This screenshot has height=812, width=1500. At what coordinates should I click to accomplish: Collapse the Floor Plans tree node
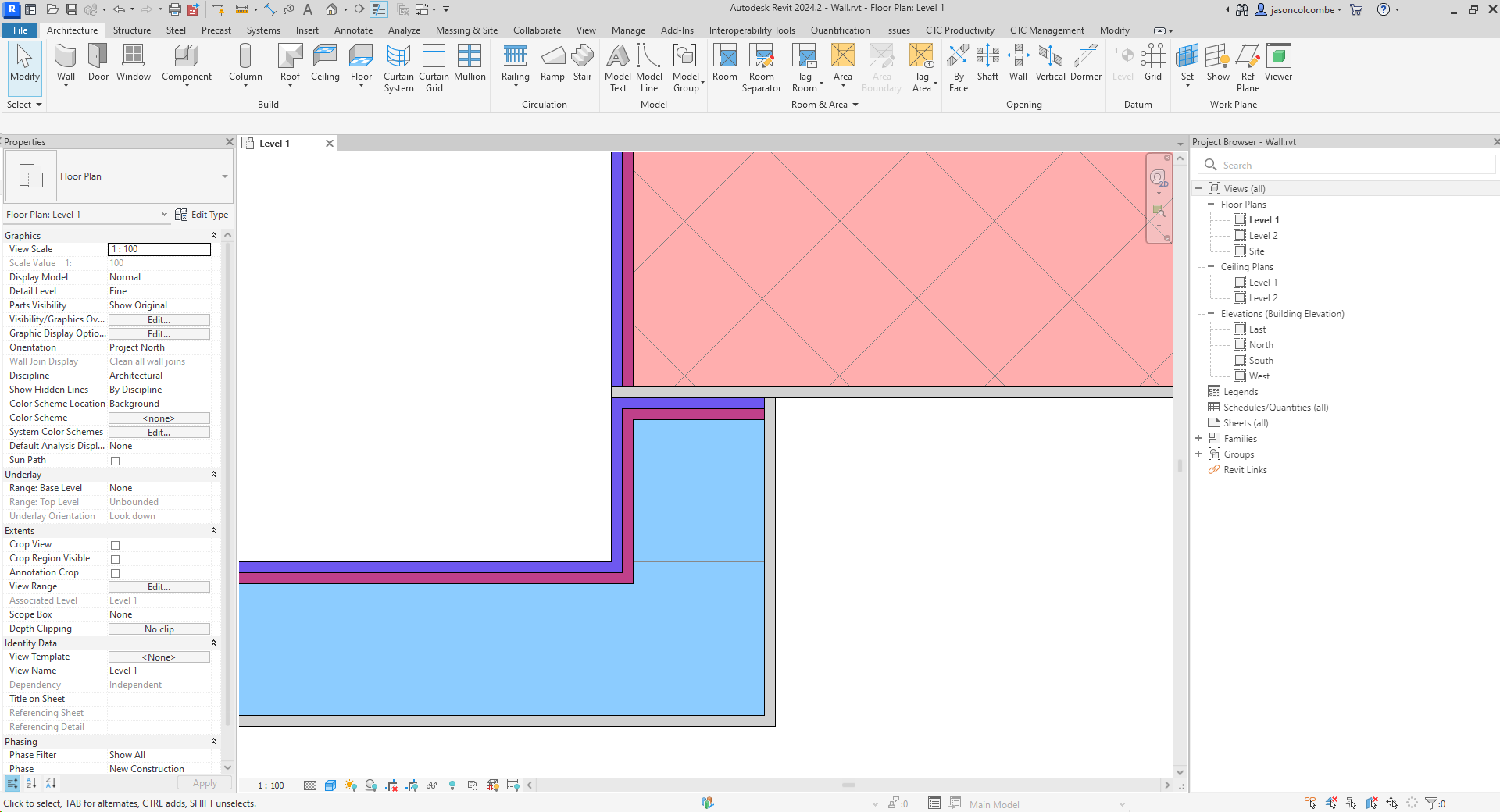click(1212, 205)
